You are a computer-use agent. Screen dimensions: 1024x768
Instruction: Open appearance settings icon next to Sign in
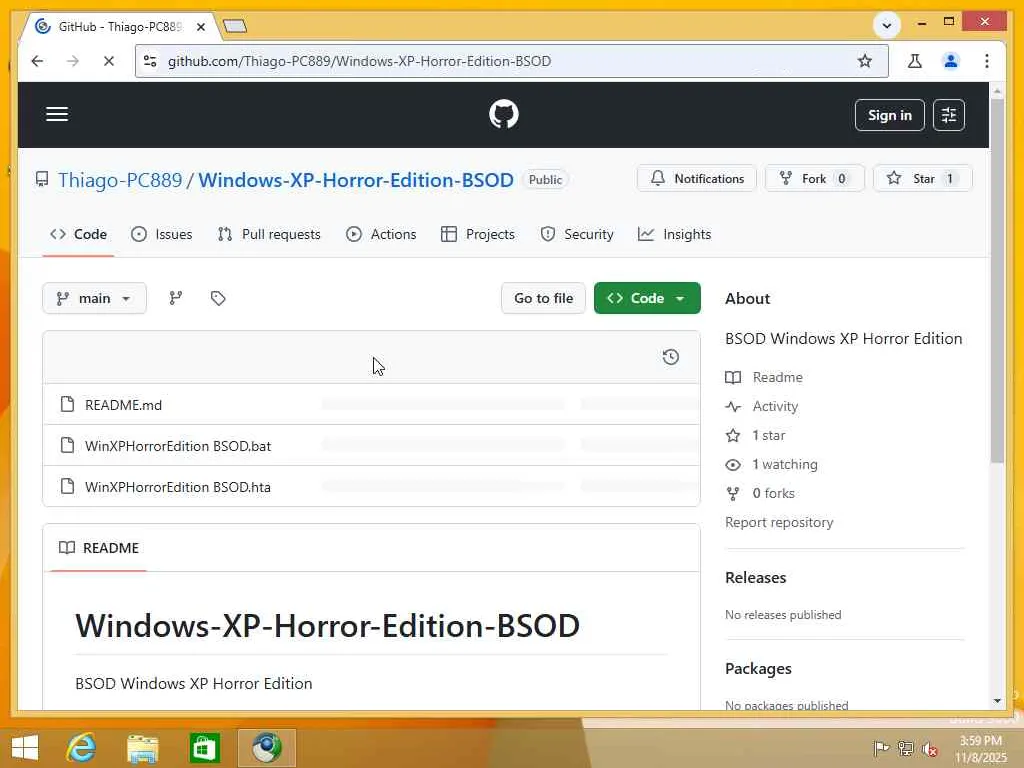click(x=948, y=115)
